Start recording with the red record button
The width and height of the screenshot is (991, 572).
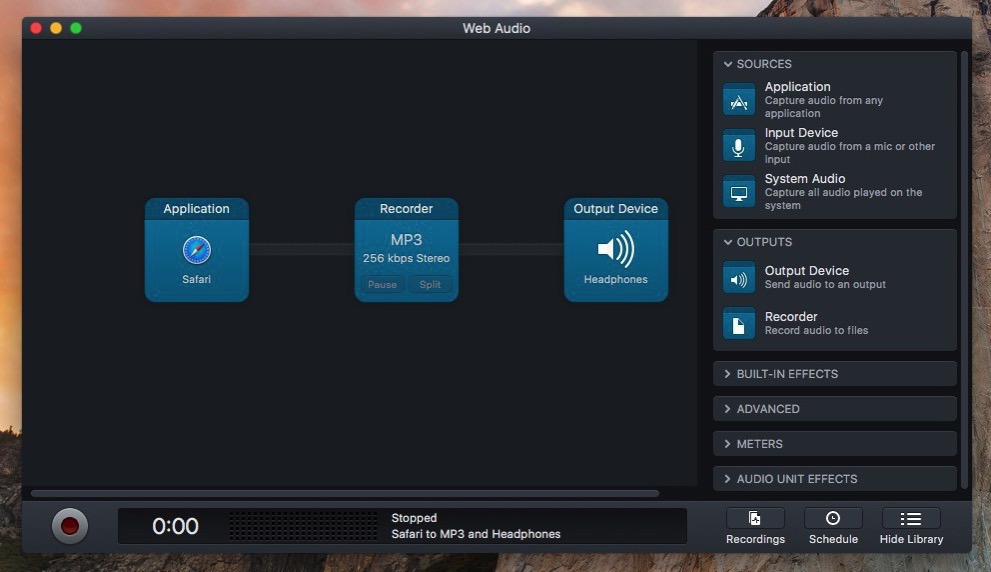coord(70,526)
